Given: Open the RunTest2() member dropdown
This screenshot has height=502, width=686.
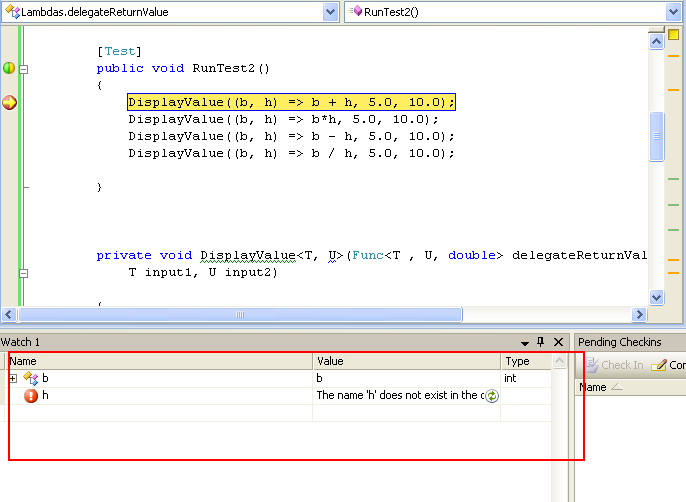Looking at the screenshot, I should coord(673,12).
